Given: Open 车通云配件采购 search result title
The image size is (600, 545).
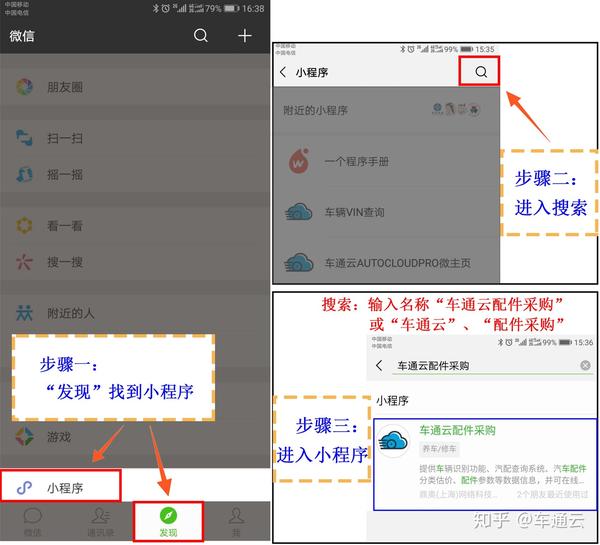Looking at the screenshot, I should tap(457, 430).
